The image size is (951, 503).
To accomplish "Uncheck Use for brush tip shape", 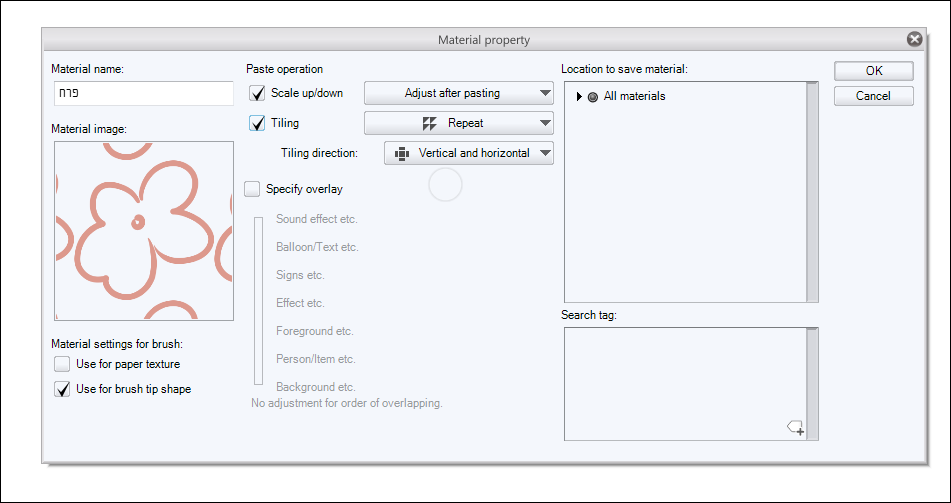I will point(63,389).
